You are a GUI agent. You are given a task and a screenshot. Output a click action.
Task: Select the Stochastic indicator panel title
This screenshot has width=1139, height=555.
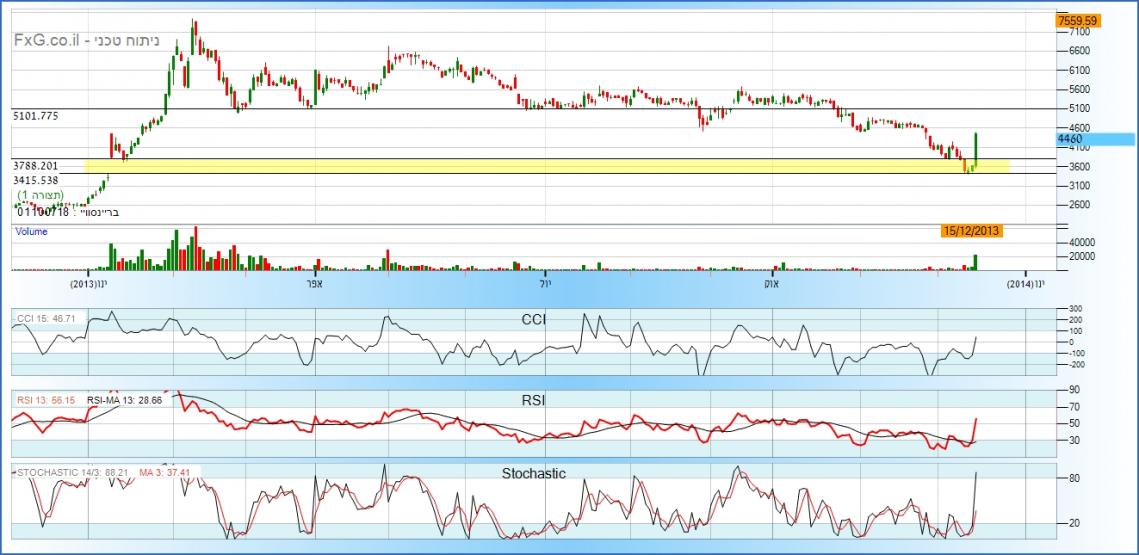(x=533, y=474)
